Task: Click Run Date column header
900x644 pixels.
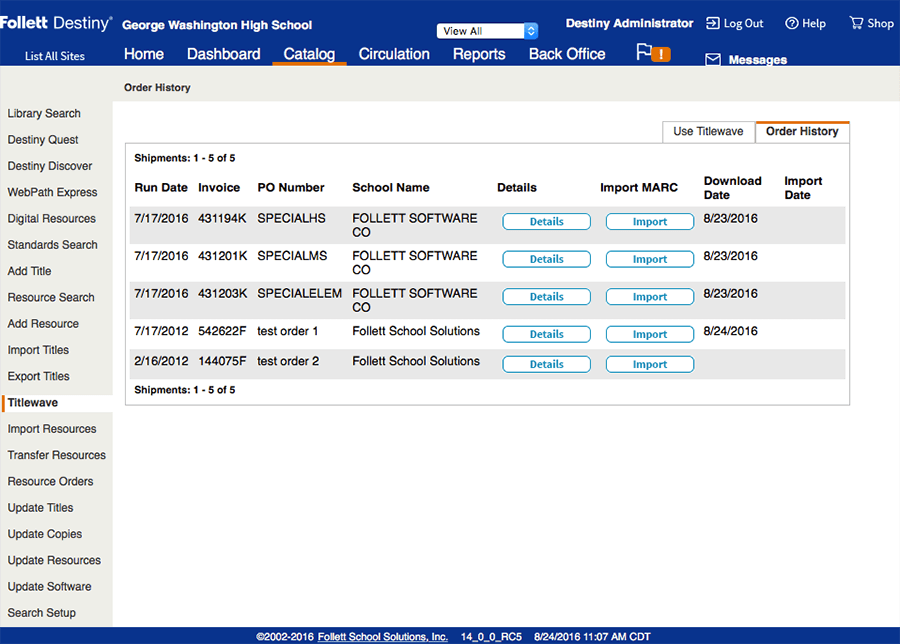Action: pos(161,188)
